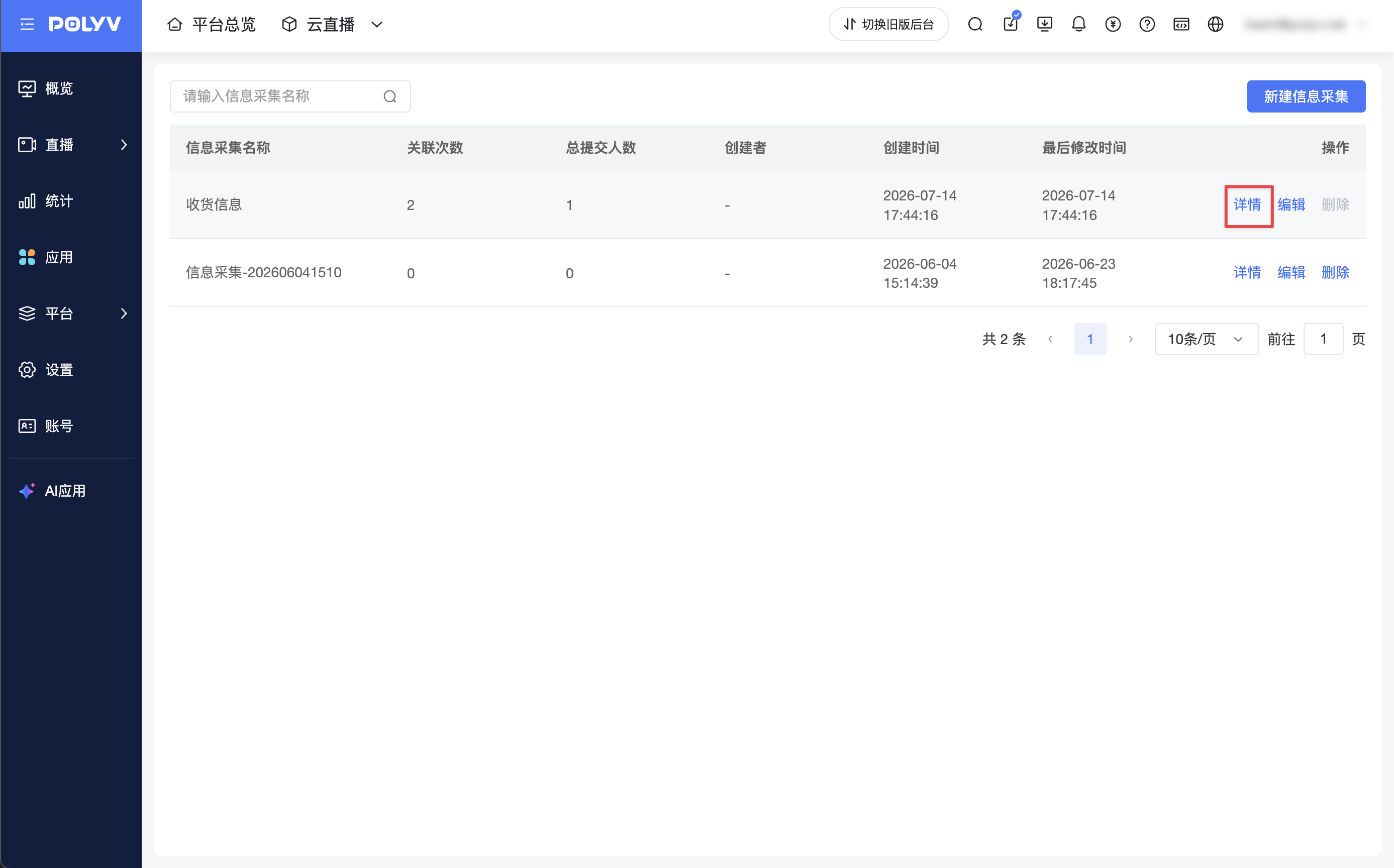Open the 平台总览 home link
1394x868 pixels.
[211, 24]
